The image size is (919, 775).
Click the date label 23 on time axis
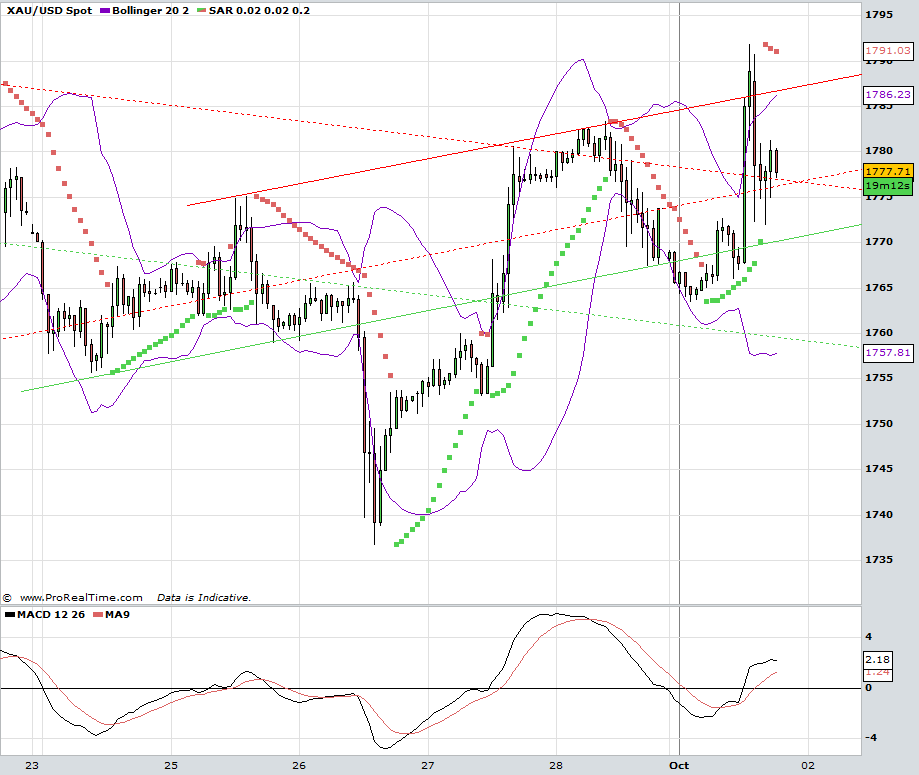point(32,766)
